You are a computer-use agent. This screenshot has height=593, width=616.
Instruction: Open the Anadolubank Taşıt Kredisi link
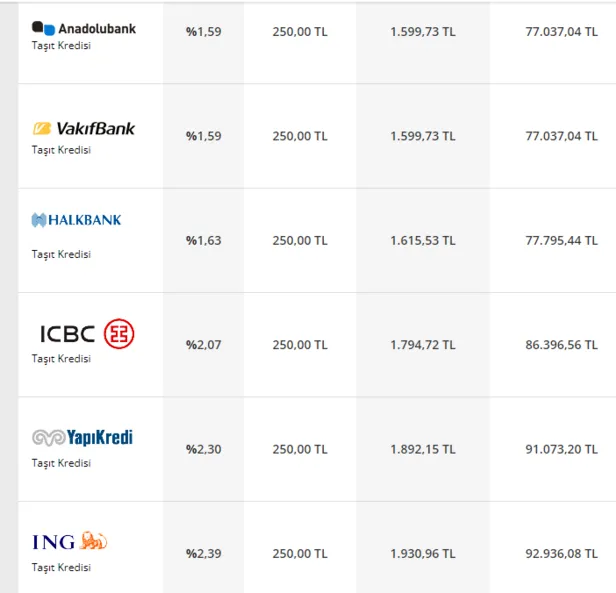coord(61,46)
